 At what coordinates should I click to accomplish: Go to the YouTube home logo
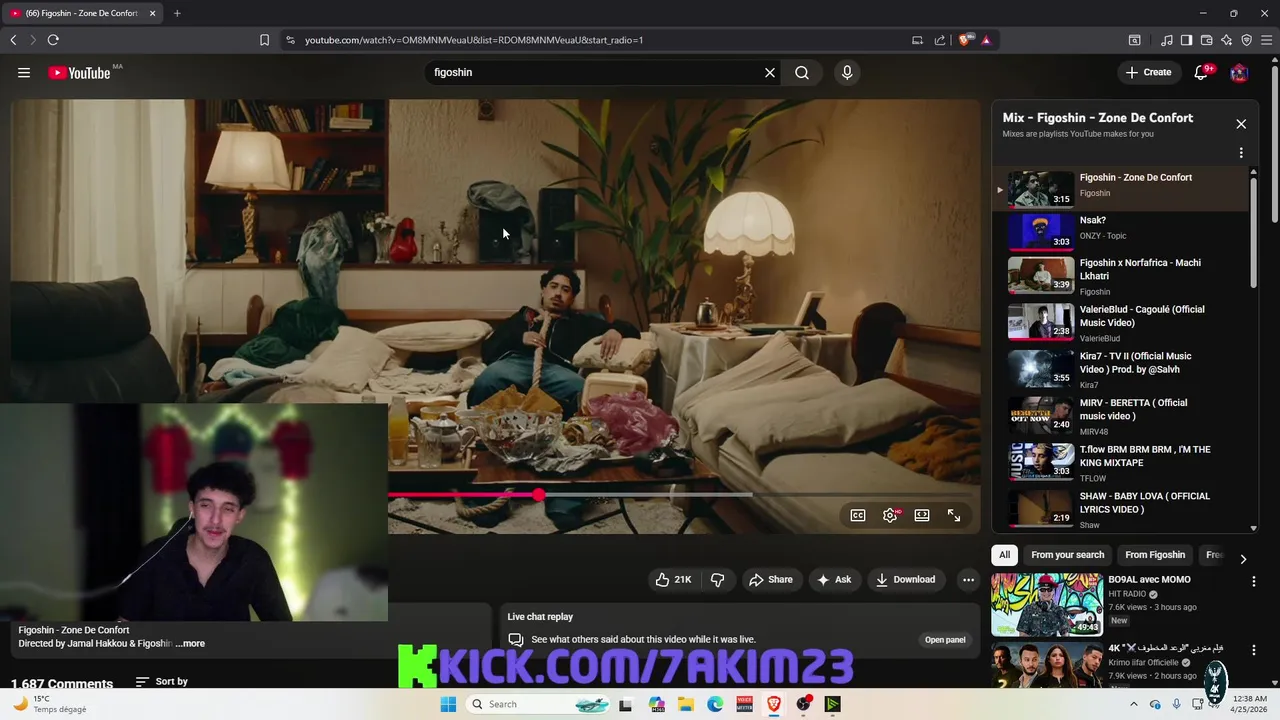coord(79,73)
